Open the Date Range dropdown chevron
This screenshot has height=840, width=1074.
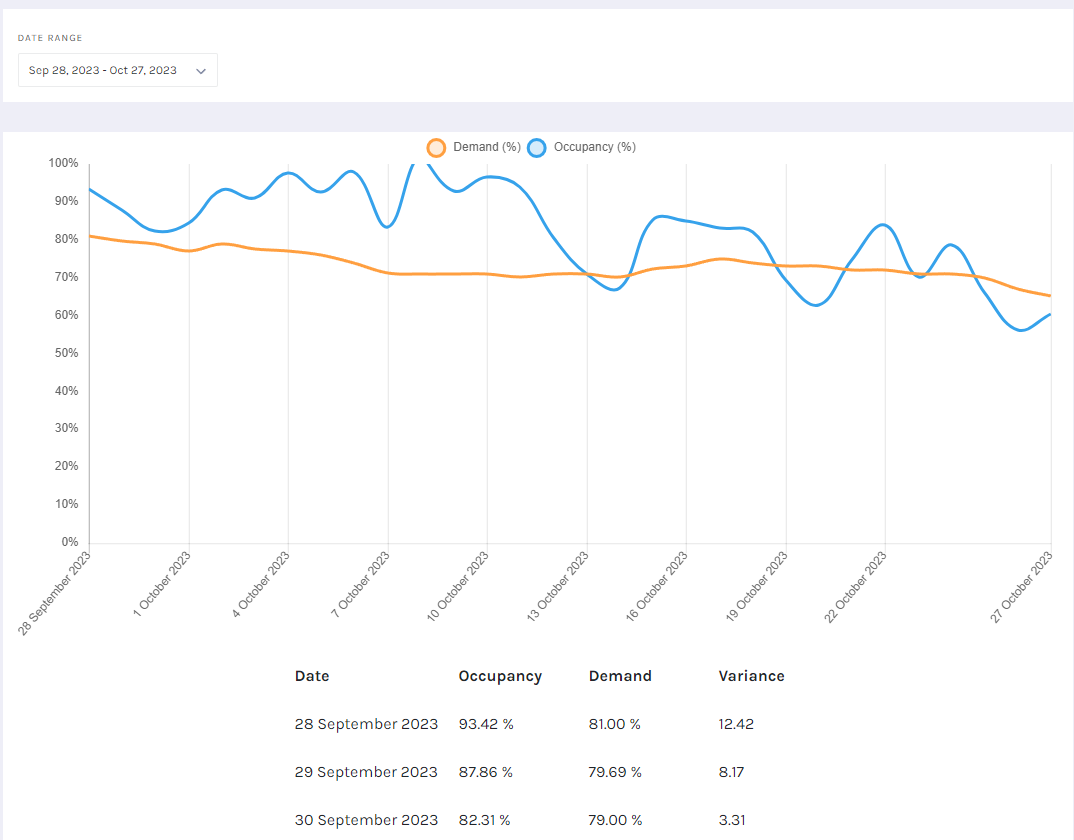coord(201,71)
